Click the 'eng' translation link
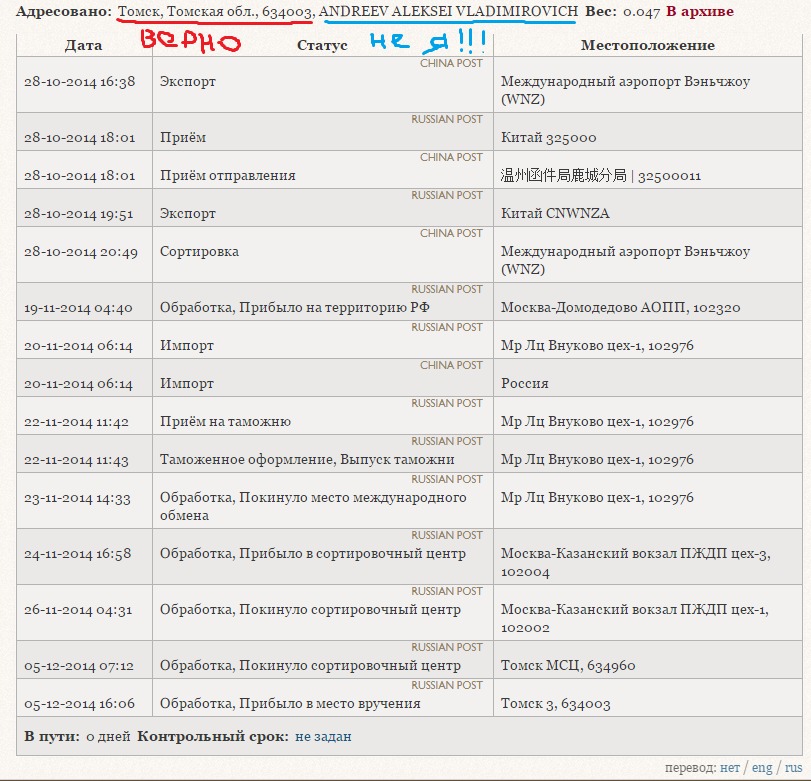 coord(762,768)
